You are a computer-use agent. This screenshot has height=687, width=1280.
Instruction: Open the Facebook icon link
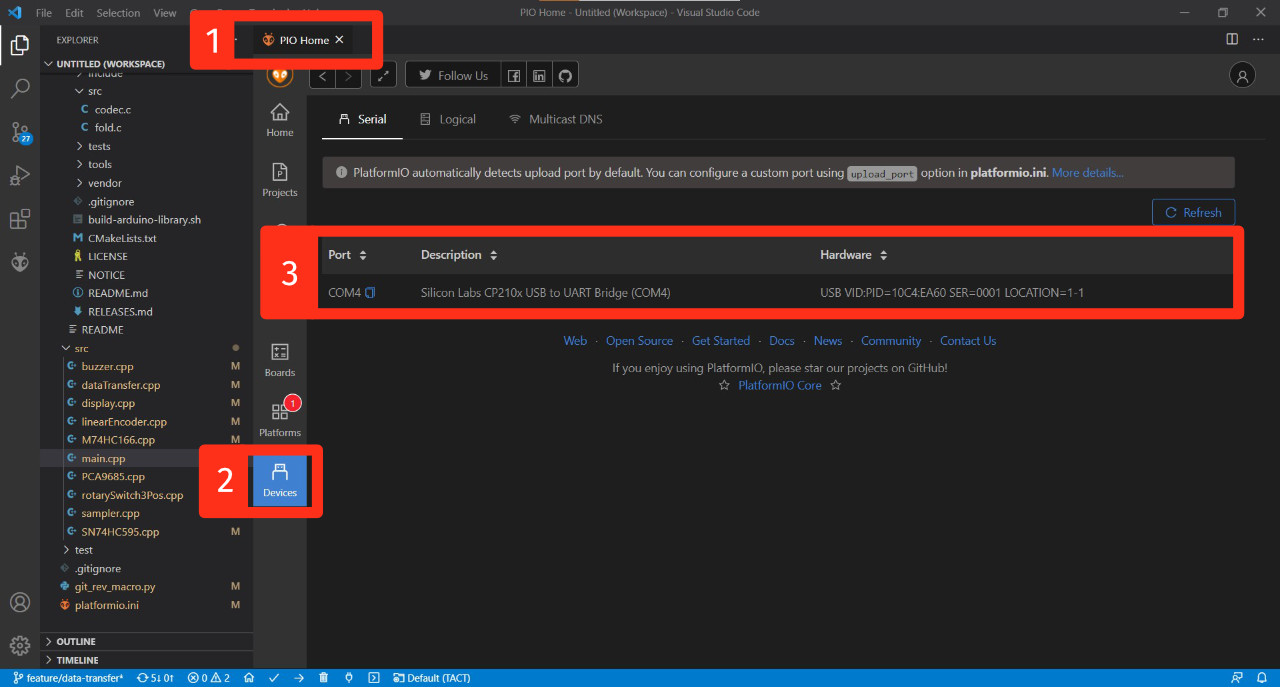tap(513, 76)
